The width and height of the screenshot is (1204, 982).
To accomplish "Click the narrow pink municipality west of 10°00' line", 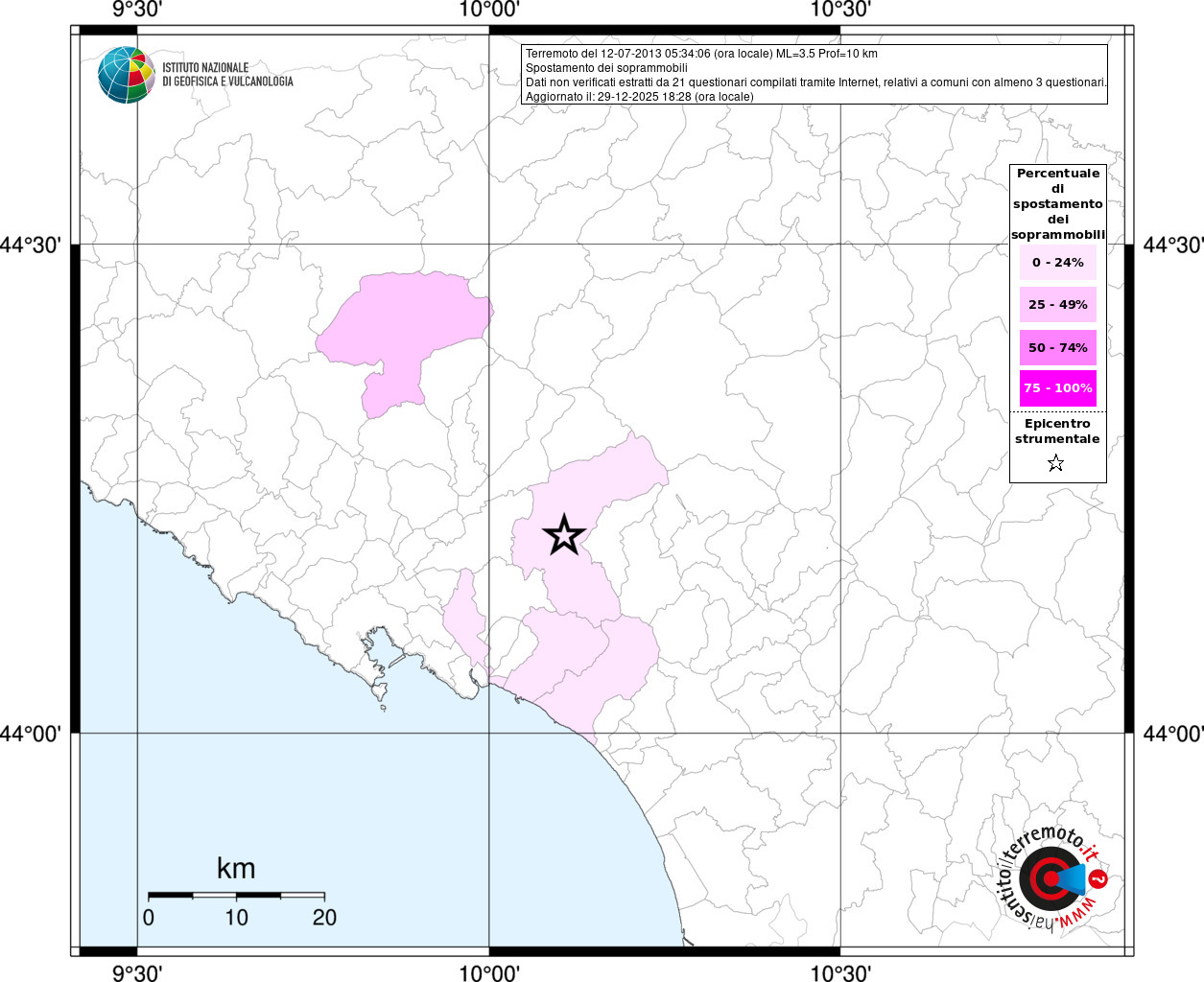I will (x=466, y=617).
